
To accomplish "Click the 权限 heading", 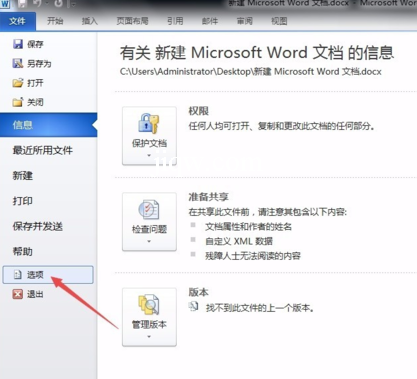I will point(199,111).
